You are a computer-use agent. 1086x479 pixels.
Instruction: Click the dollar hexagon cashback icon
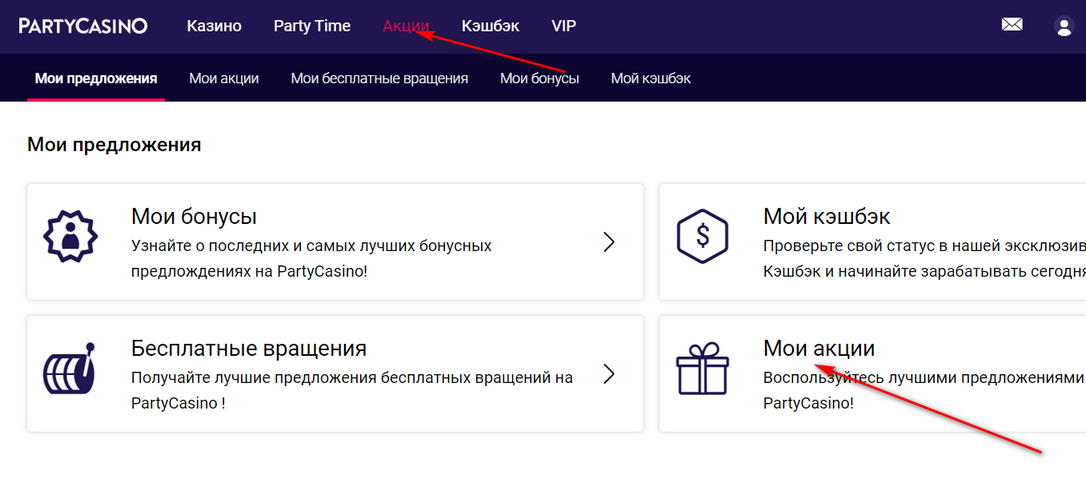[x=702, y=236]
